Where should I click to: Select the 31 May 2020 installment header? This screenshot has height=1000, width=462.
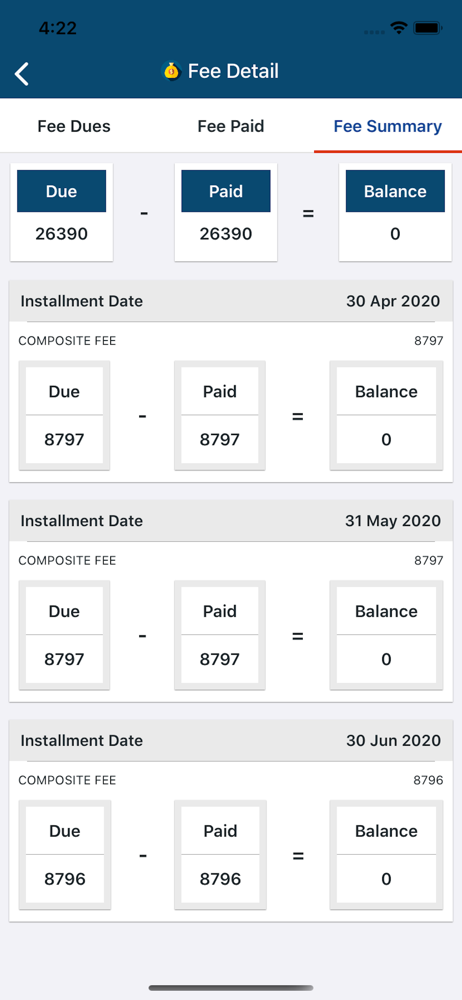(230, 521)
